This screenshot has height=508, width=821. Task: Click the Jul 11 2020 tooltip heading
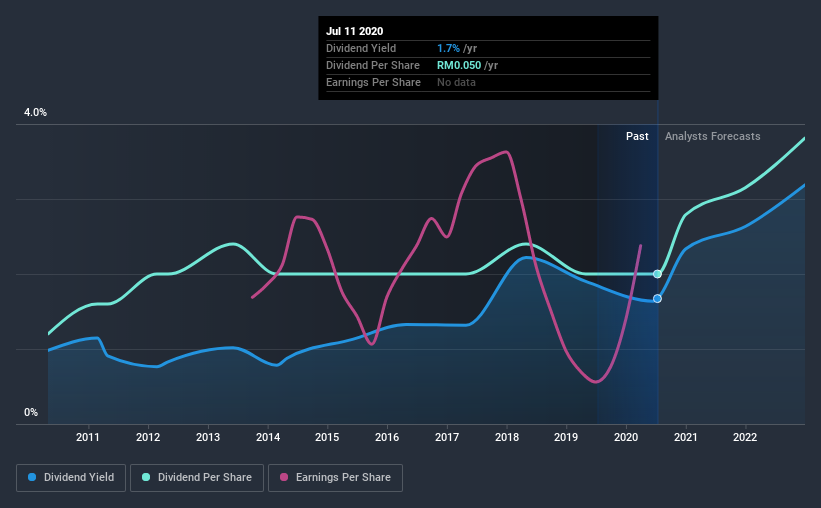pyautogui.click(x=354, y=31)
